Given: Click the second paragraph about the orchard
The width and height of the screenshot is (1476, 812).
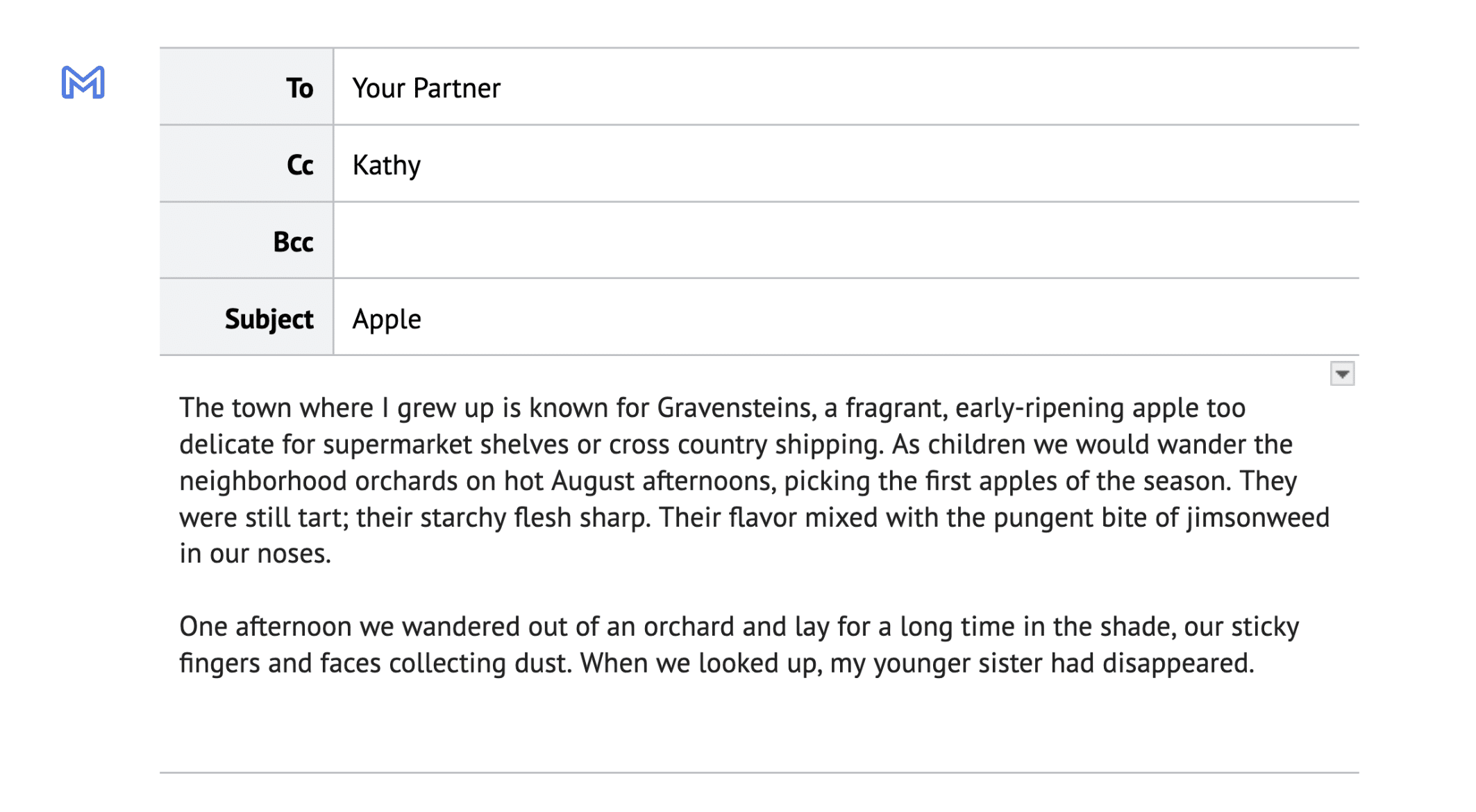Looking at the screenshot, I should click(x=694, y=645).
